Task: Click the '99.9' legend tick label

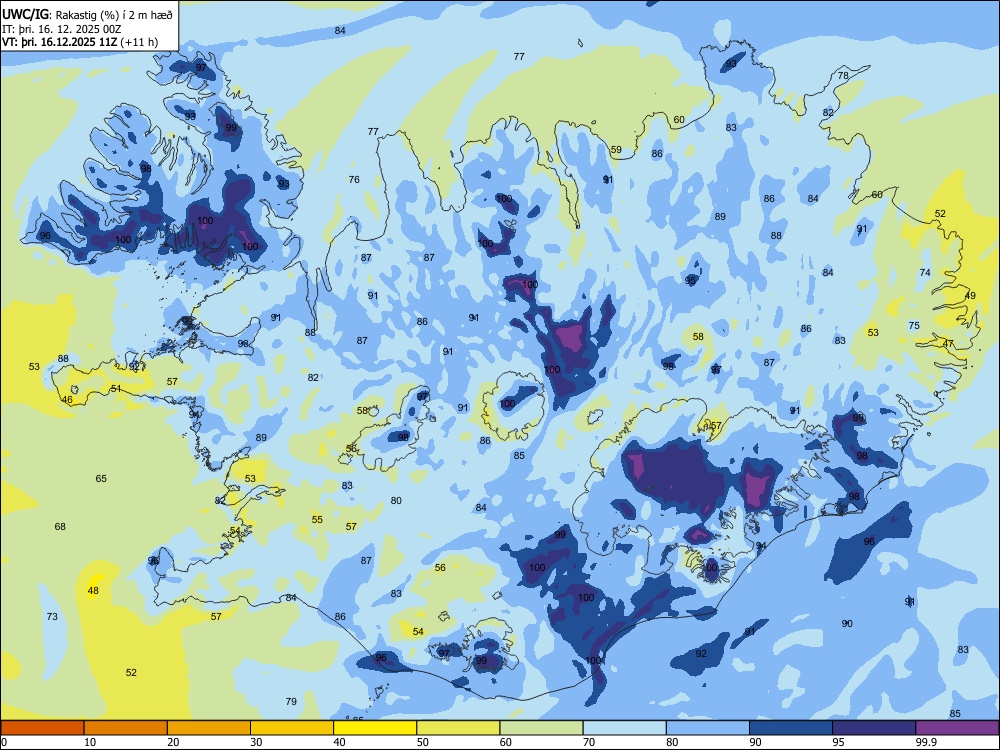Action: point(926,742)
